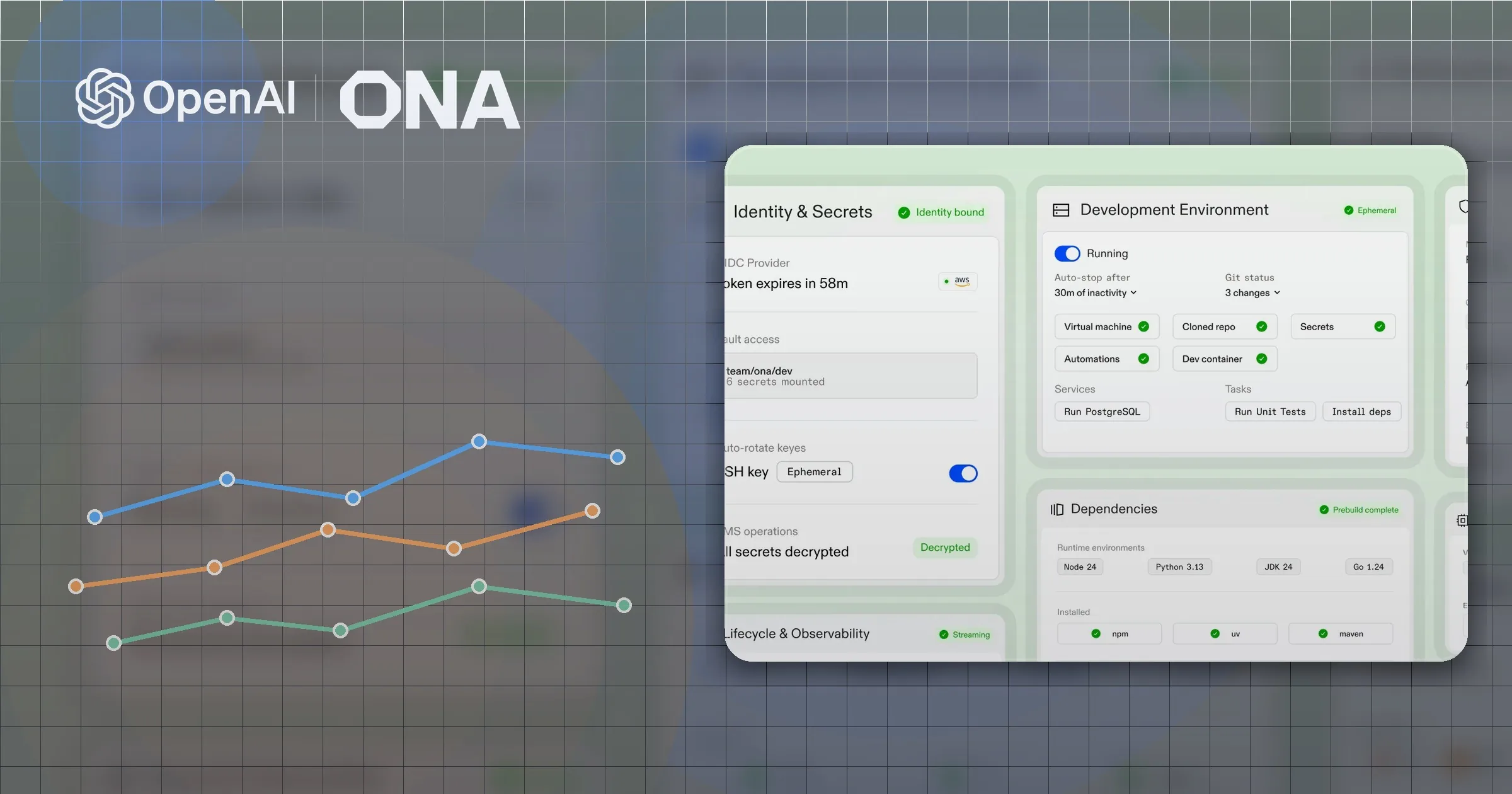Click the last point on blue chart line
Image resolution: width=1512 pixels, height=794 pixels.
(617, 457)
